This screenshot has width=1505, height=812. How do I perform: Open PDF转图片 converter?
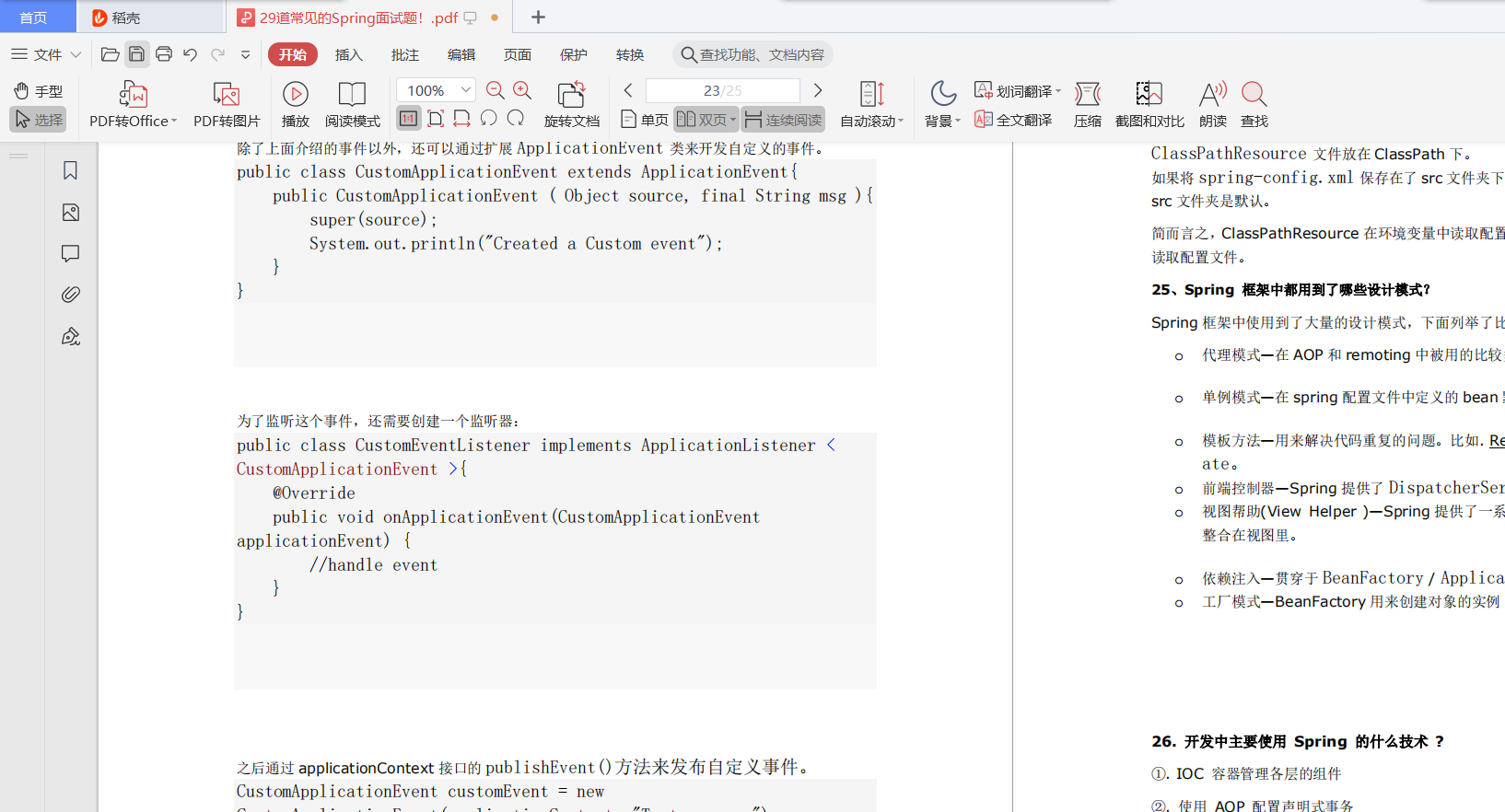click(227, 104)
